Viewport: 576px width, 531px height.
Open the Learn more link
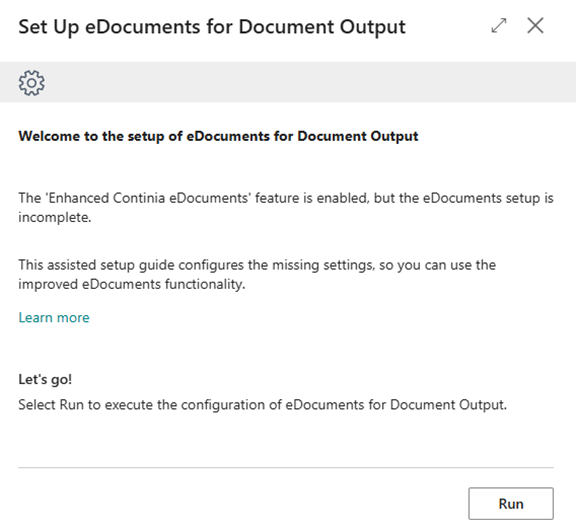(54, 318)
